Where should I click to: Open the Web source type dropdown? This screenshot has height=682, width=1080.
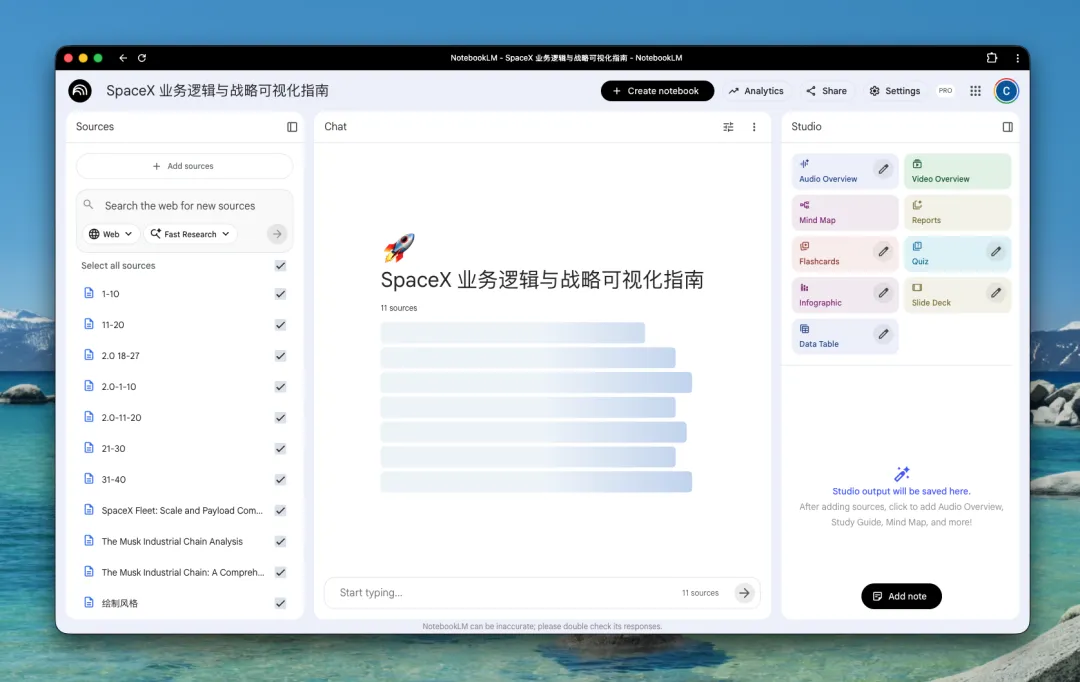(111, 234)
